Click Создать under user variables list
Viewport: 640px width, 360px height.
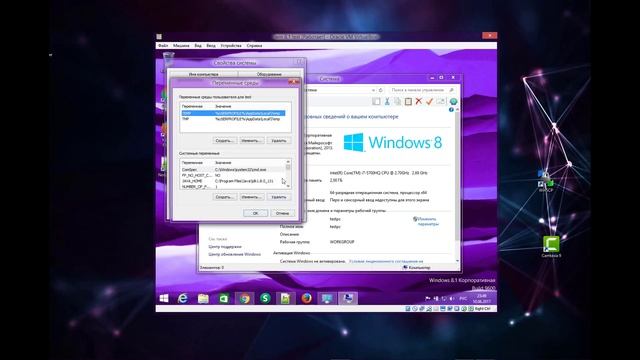pos(224,140)
